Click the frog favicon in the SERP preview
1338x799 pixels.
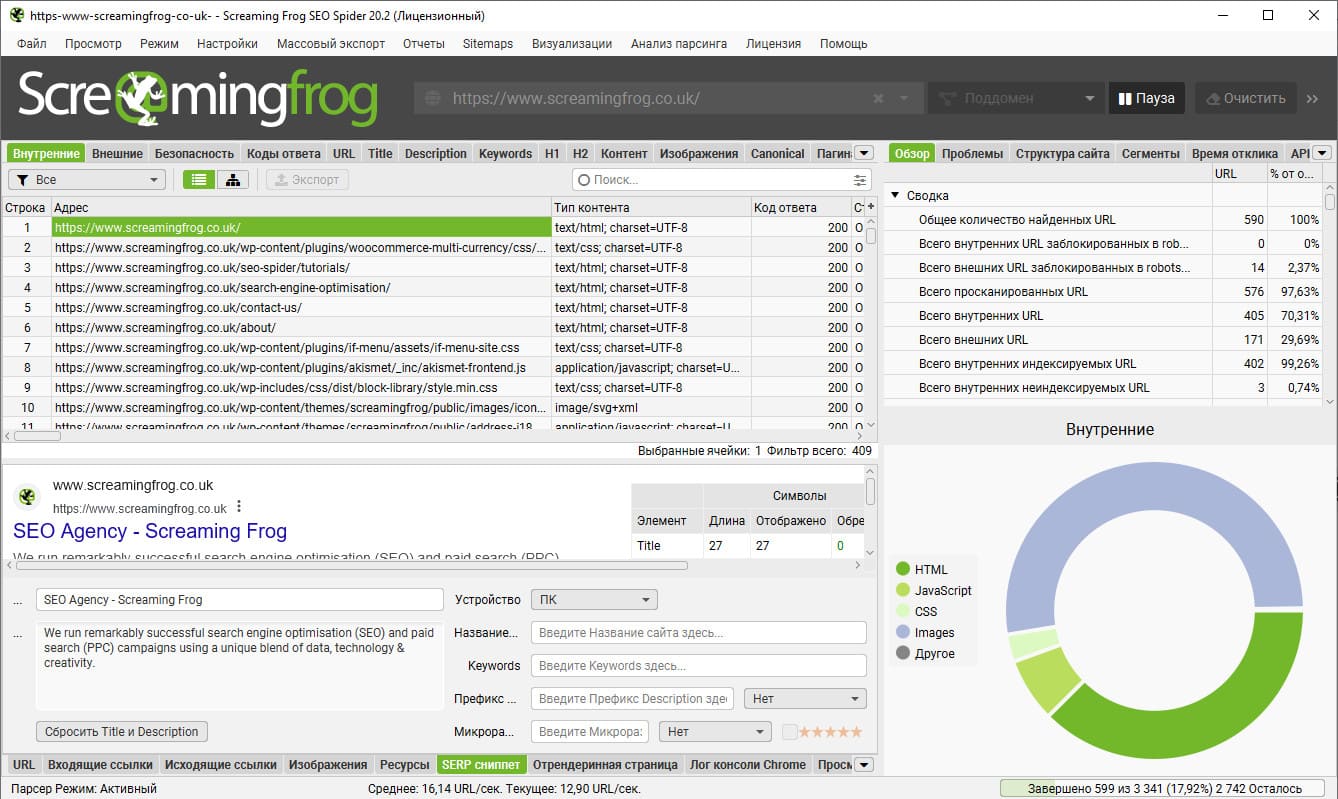tap(26, 496)
